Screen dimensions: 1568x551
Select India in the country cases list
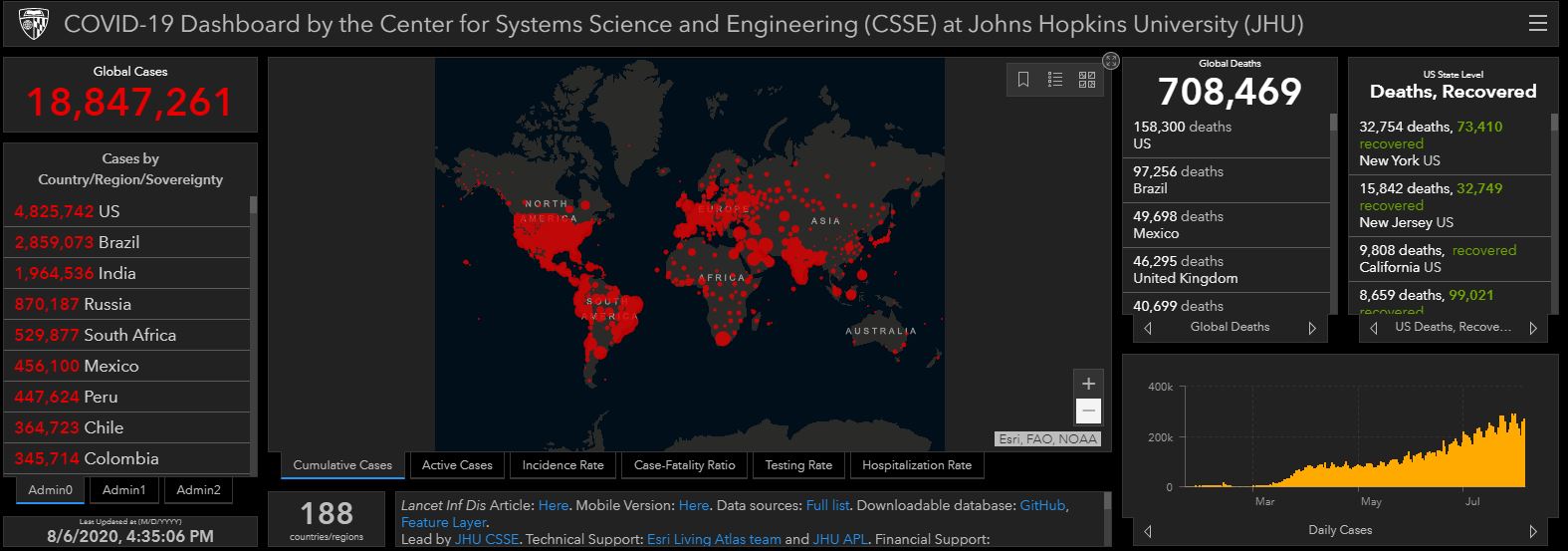(x=127, y=273)
